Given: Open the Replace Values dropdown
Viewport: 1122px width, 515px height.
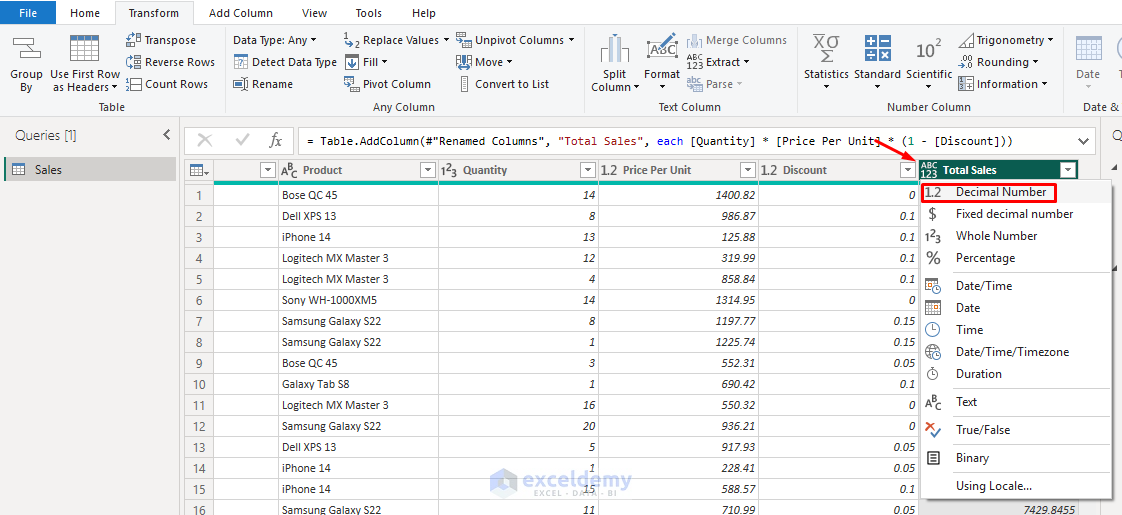Looking at the screenshot, I should click(396, 40).
